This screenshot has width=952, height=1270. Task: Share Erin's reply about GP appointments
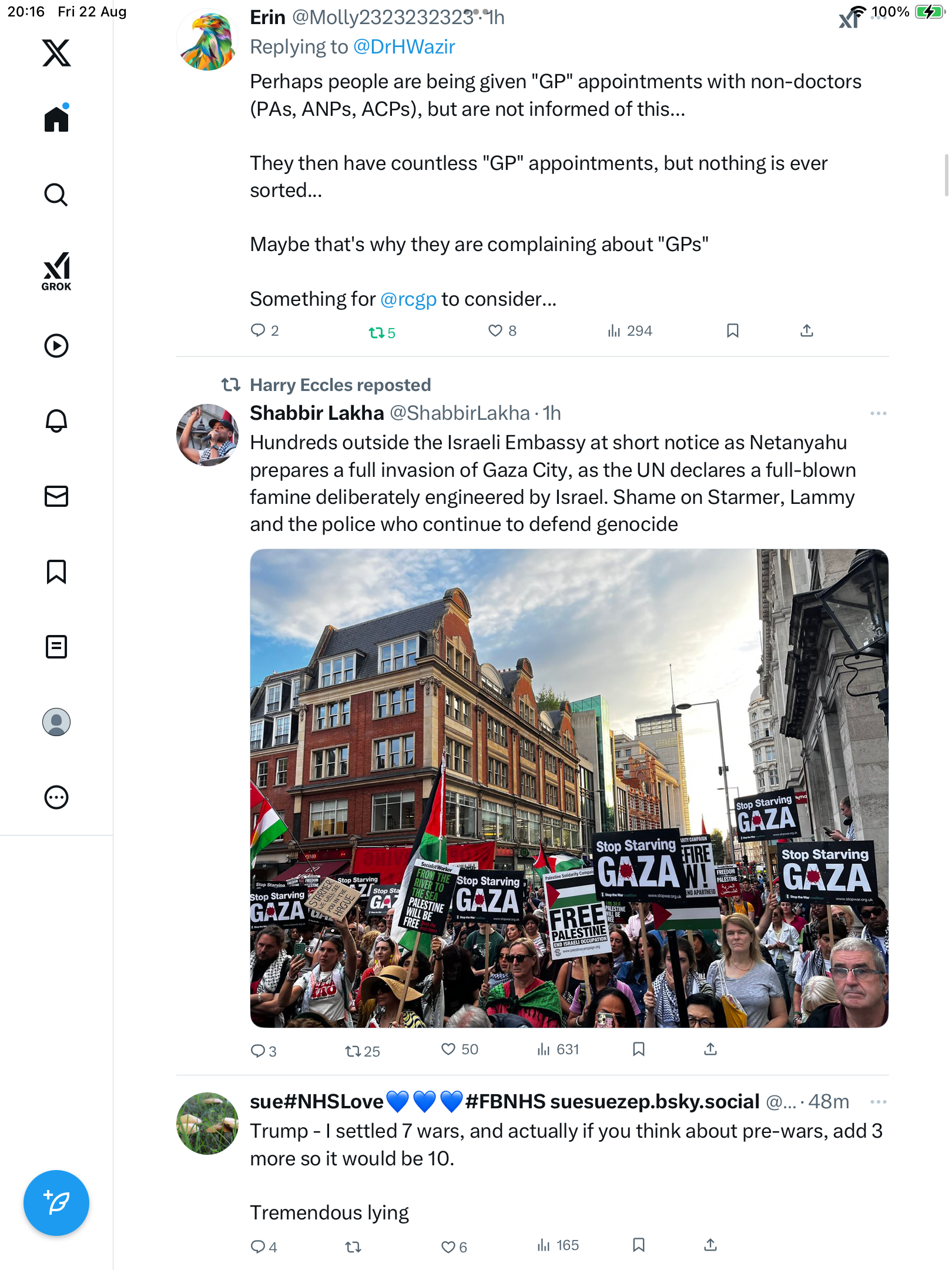click(807, 331)
